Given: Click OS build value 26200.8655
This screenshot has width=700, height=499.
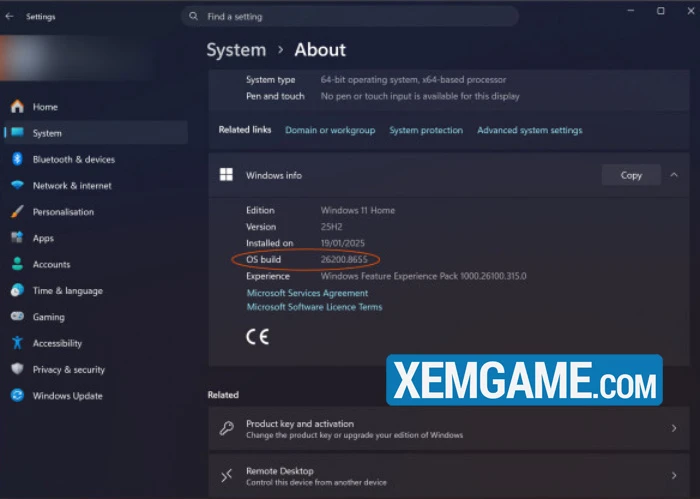Looking at the screenshot, I should [344, 259].
